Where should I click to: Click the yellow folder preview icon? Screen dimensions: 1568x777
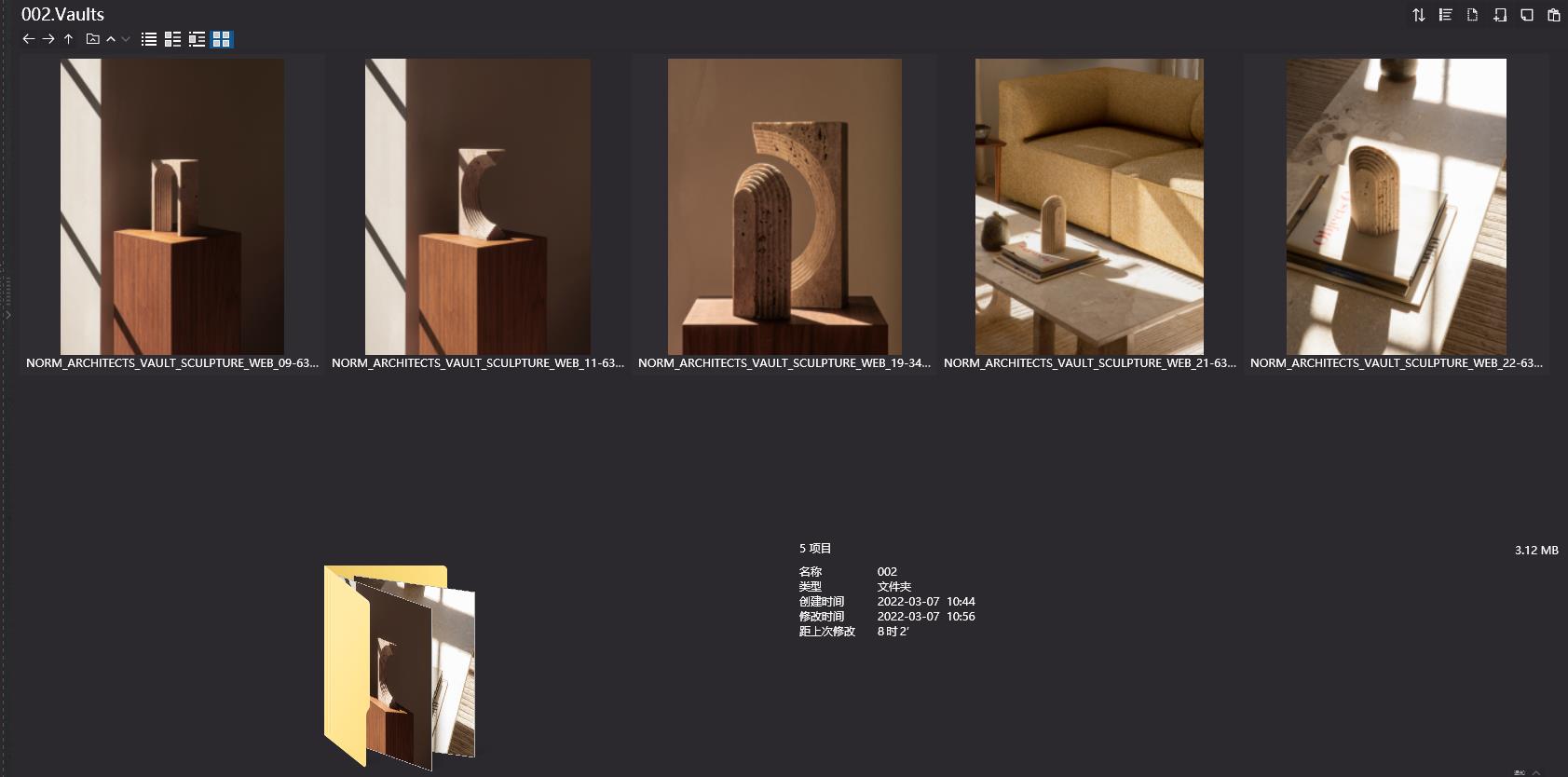pos(400,667)
